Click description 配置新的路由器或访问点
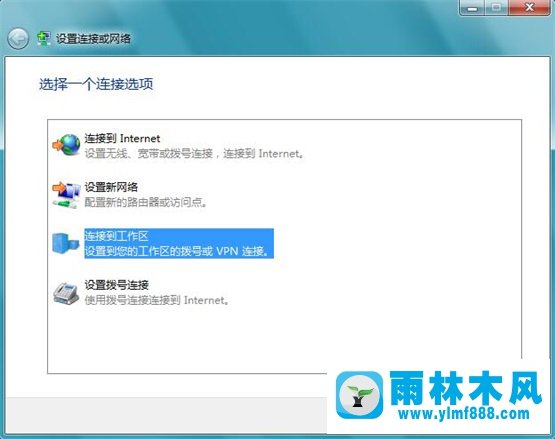The width and height of the screenshot is (555, 439). 146,202
